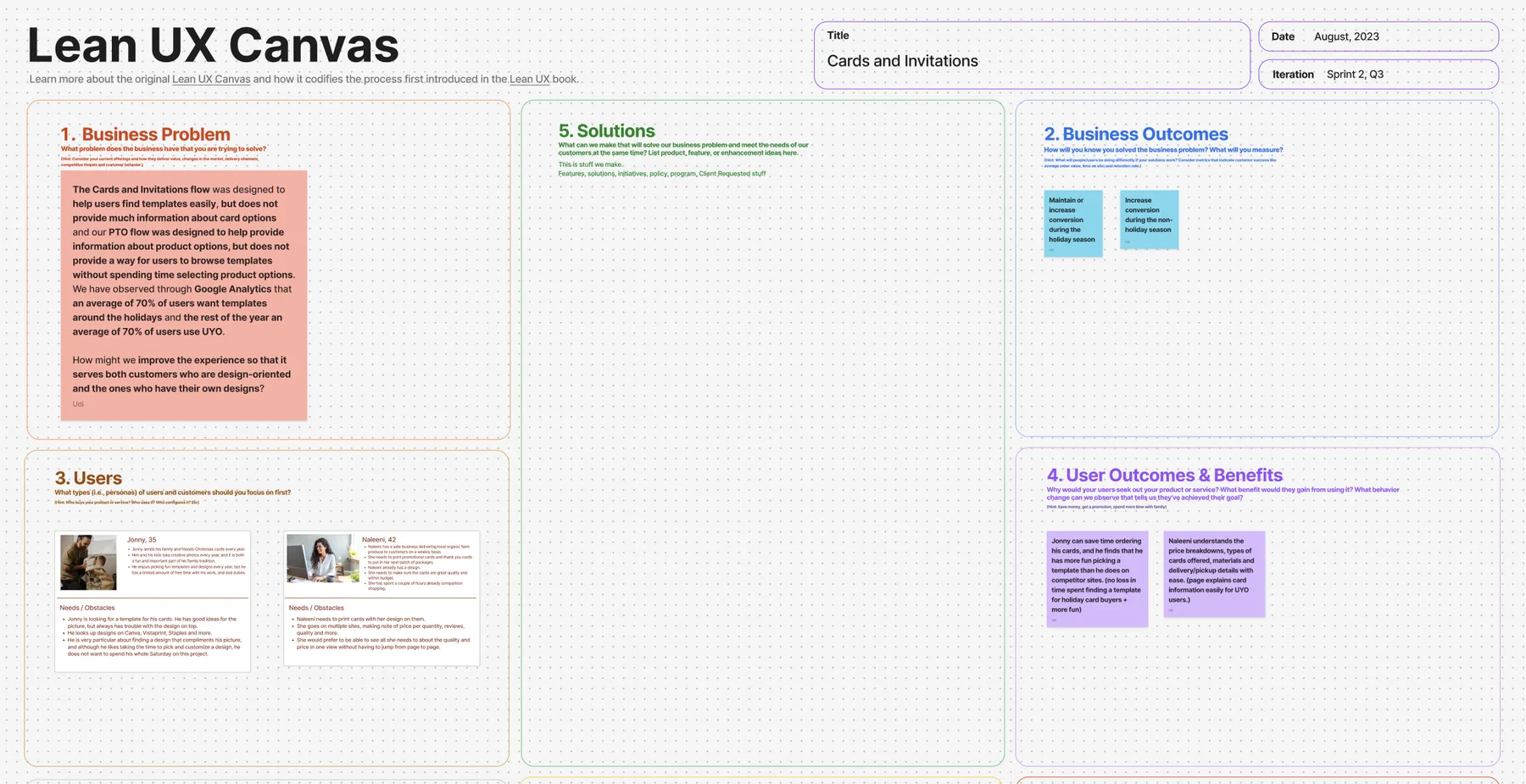This screenshot has width=1526, height=784.
Task: Click Naleeni's persona photo thumbnail
Action: [323, 558]
